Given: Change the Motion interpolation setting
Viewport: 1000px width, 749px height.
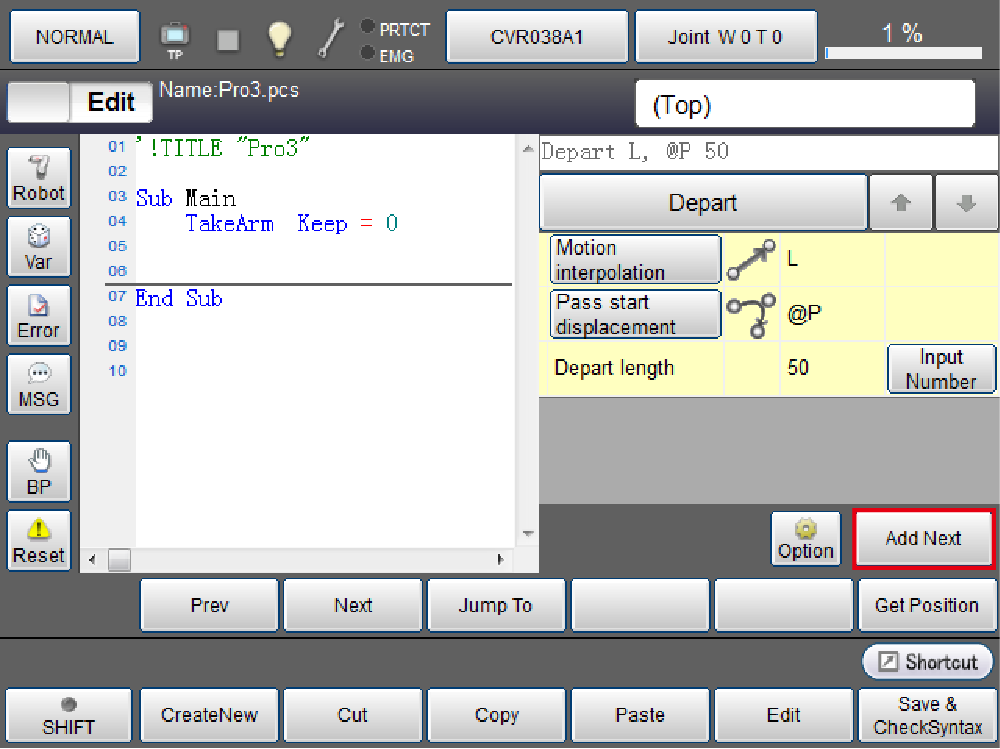Looking at the screenshot, I should (x=636, y=260).
